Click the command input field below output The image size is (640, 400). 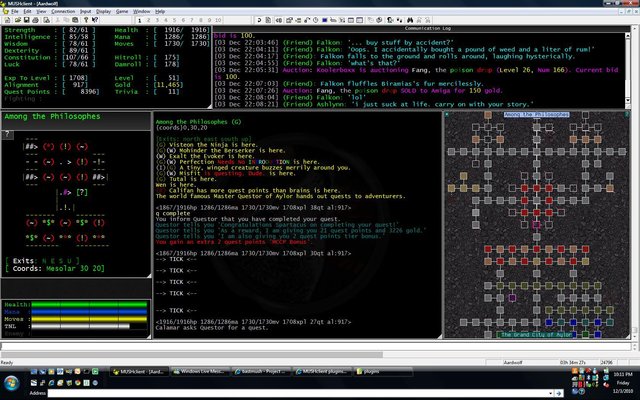pyautogui.click(x=316, y=347)
